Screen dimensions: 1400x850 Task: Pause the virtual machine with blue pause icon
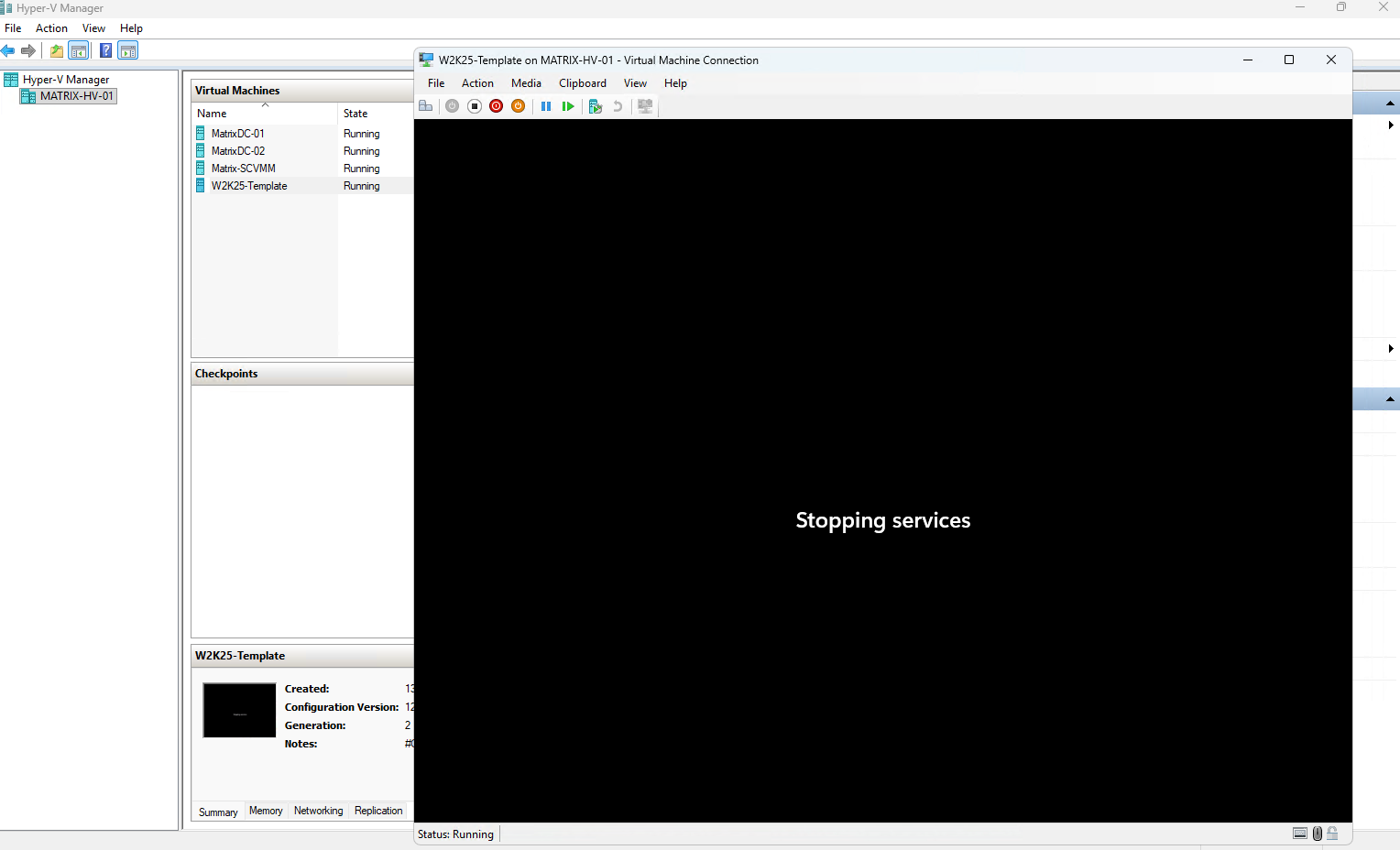click(546, 106)
